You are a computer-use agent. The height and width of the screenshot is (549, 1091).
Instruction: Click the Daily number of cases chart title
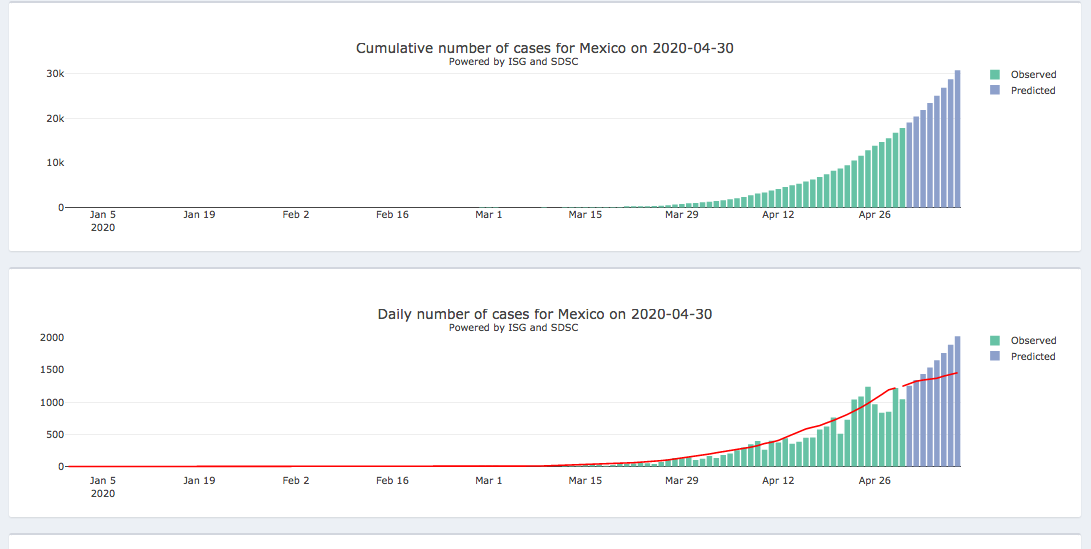click(x=544, y=314)
